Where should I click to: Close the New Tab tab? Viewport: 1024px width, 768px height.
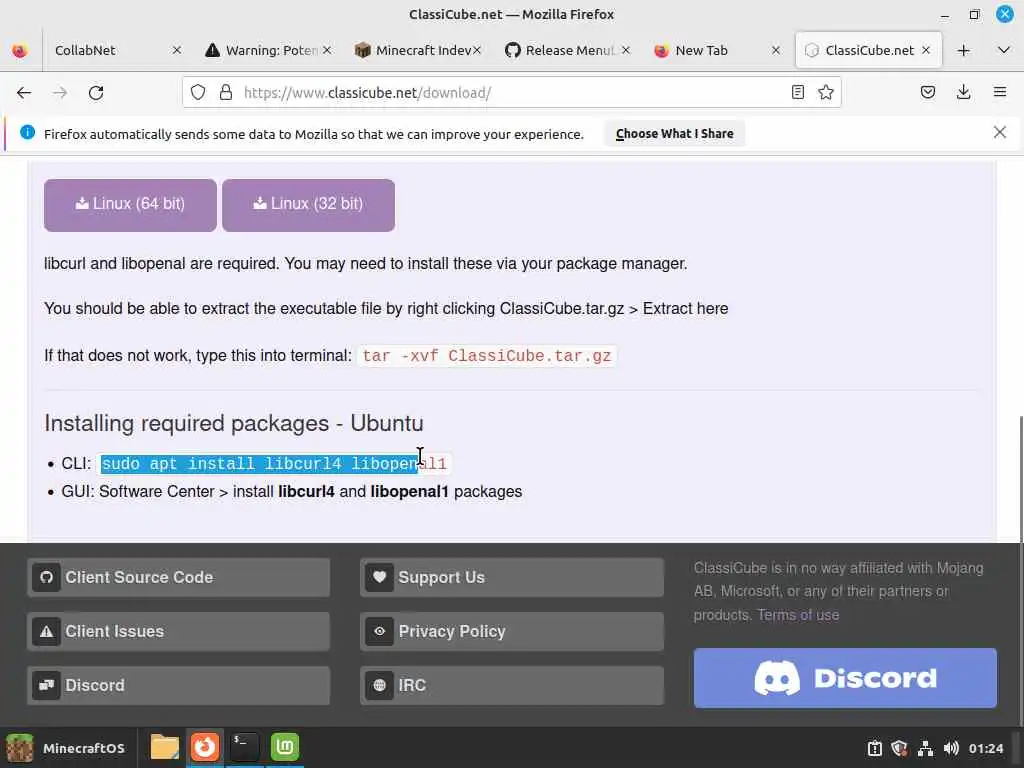pos(776,50)
